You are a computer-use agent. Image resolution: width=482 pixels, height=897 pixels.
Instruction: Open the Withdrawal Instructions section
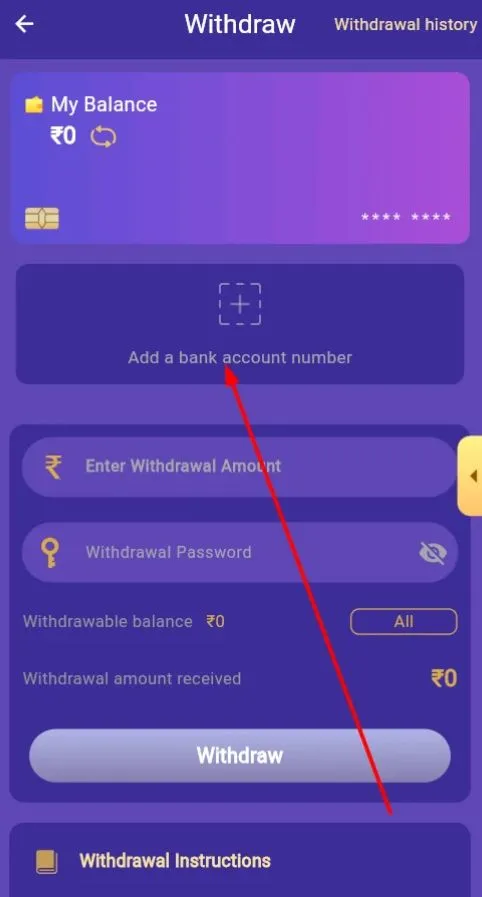240,860
